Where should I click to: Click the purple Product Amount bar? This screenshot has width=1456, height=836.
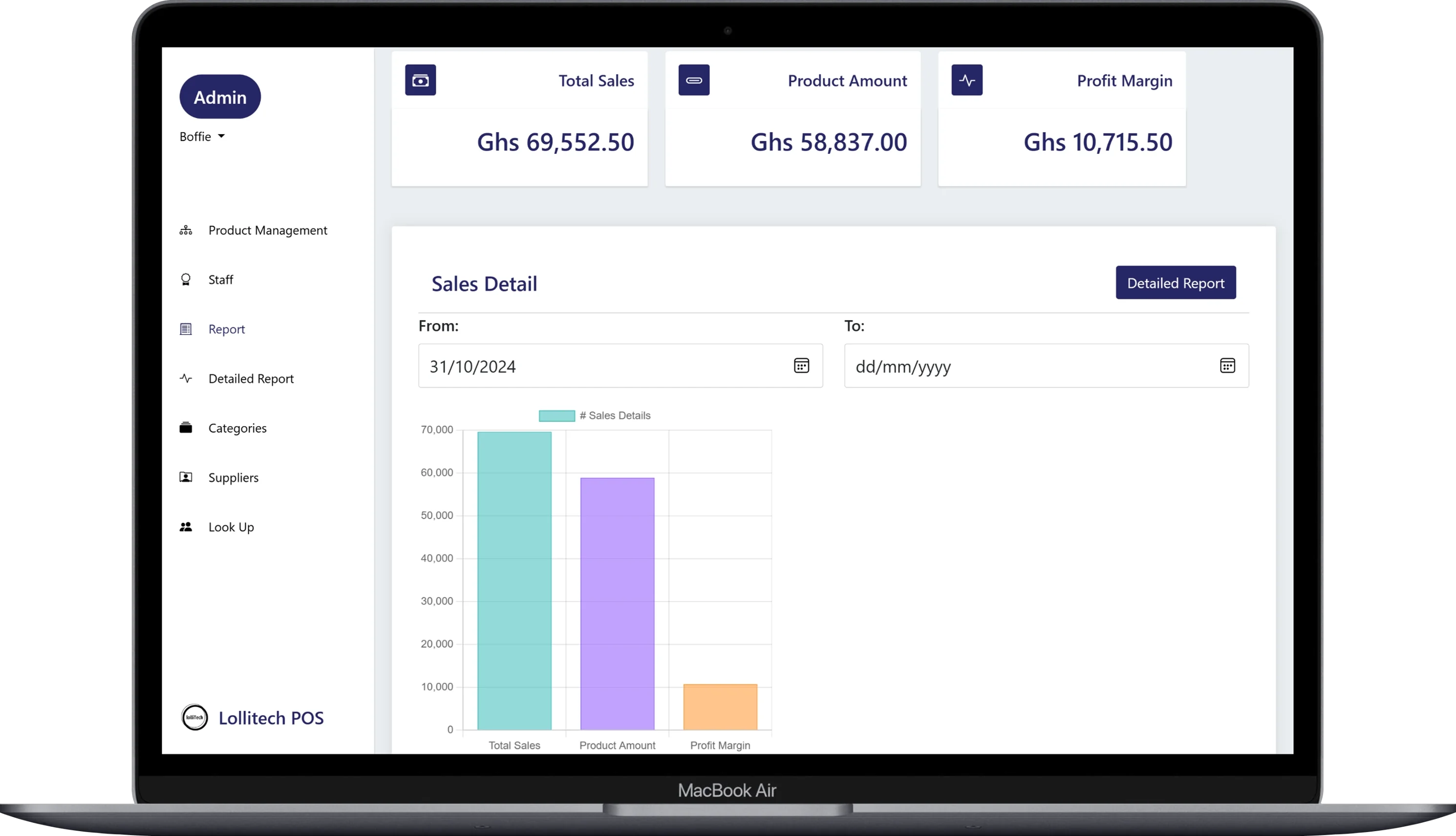pos(617,603)
